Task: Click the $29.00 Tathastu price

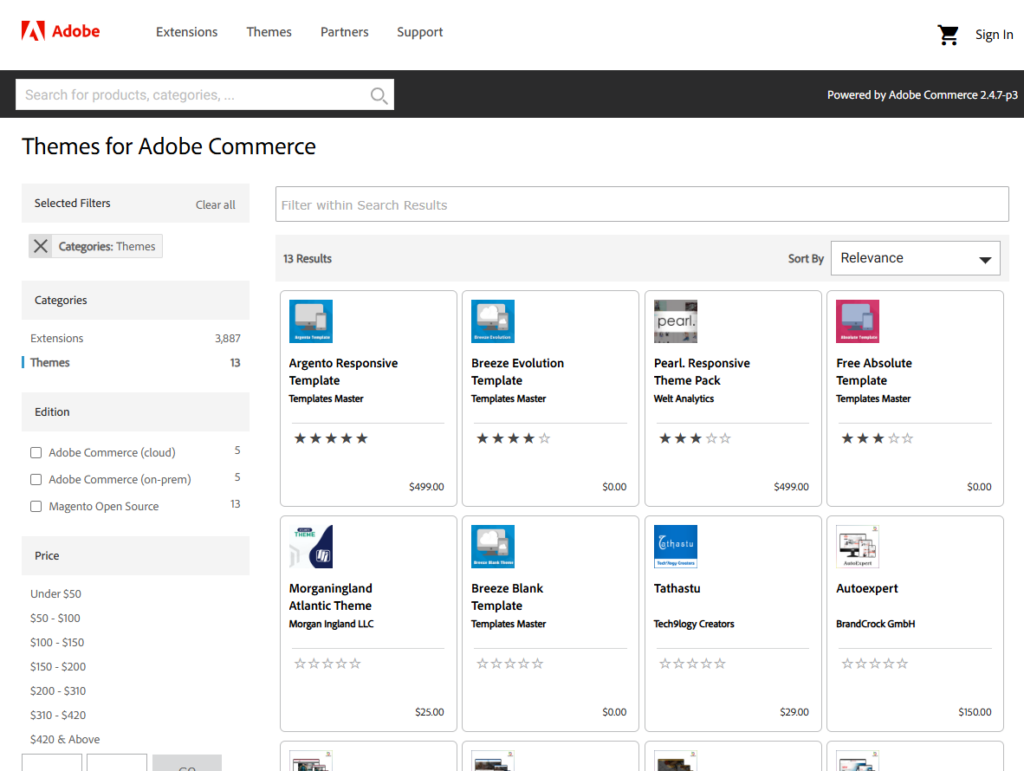Action: 794,712
